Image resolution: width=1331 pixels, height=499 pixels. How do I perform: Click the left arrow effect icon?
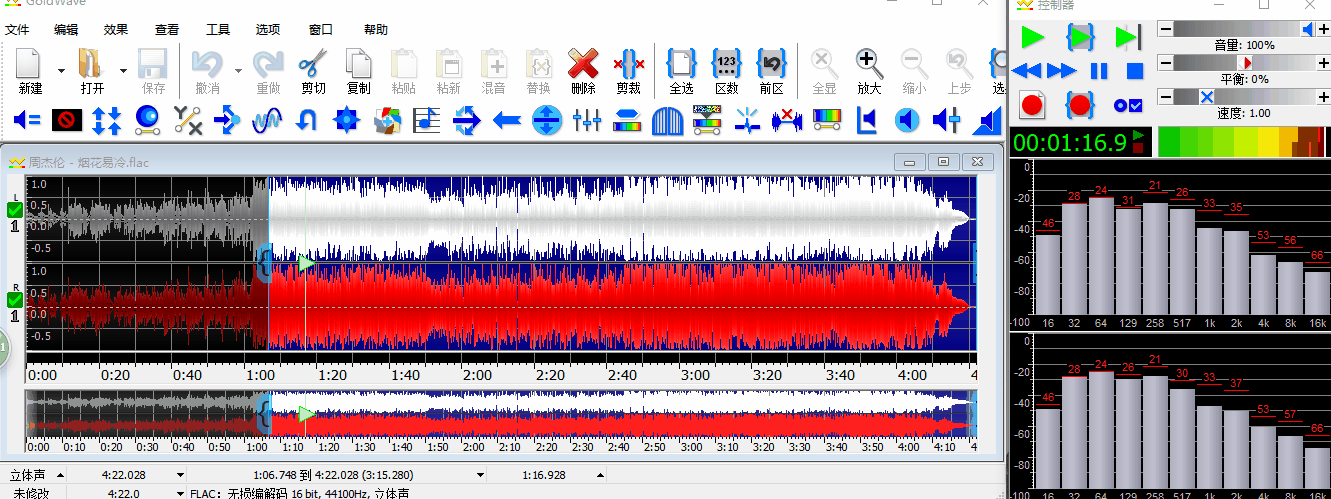pyautogui.click(x=507, y=121)
